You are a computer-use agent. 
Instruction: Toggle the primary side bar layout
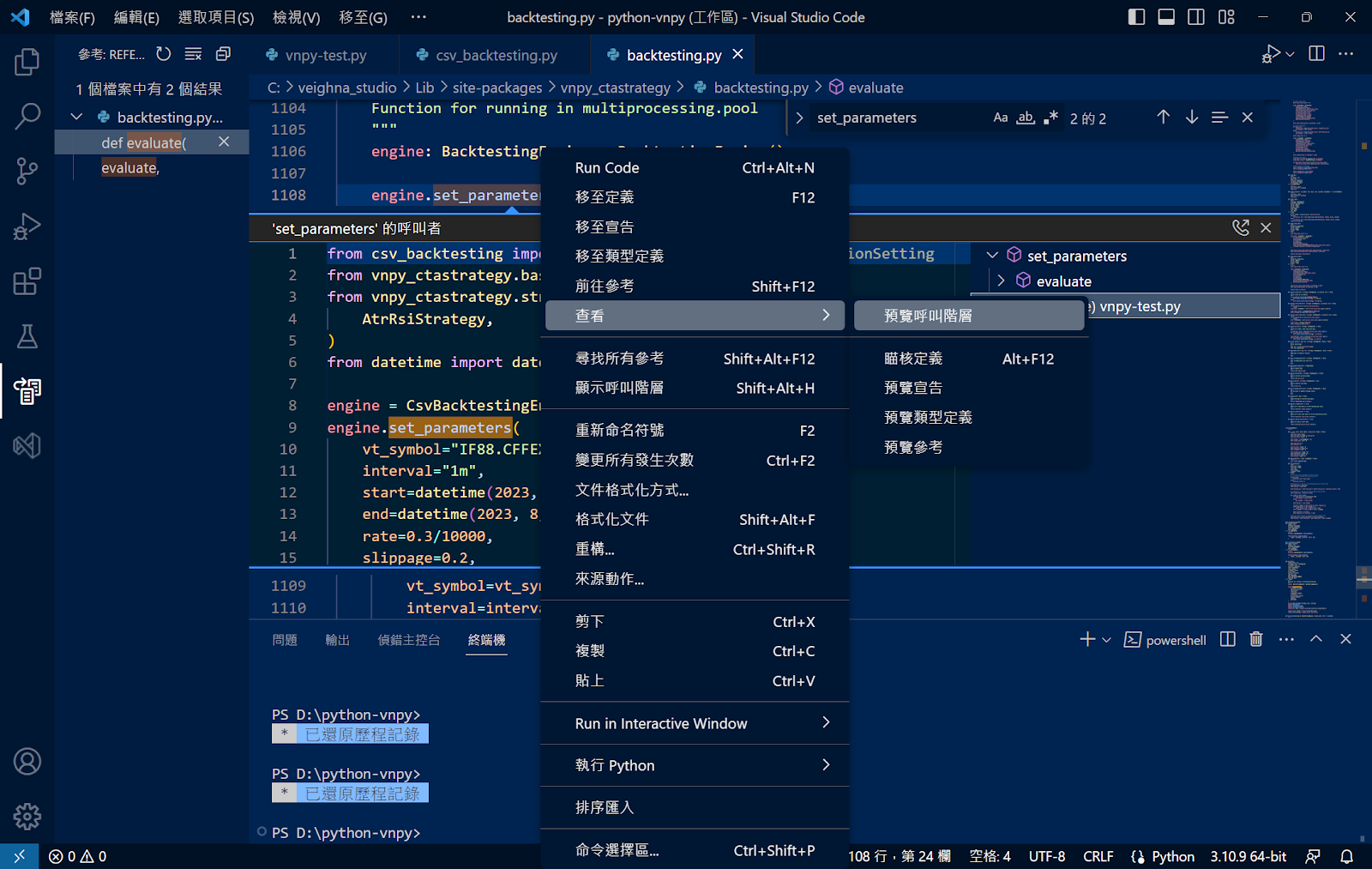click(x=1136, y=17)
